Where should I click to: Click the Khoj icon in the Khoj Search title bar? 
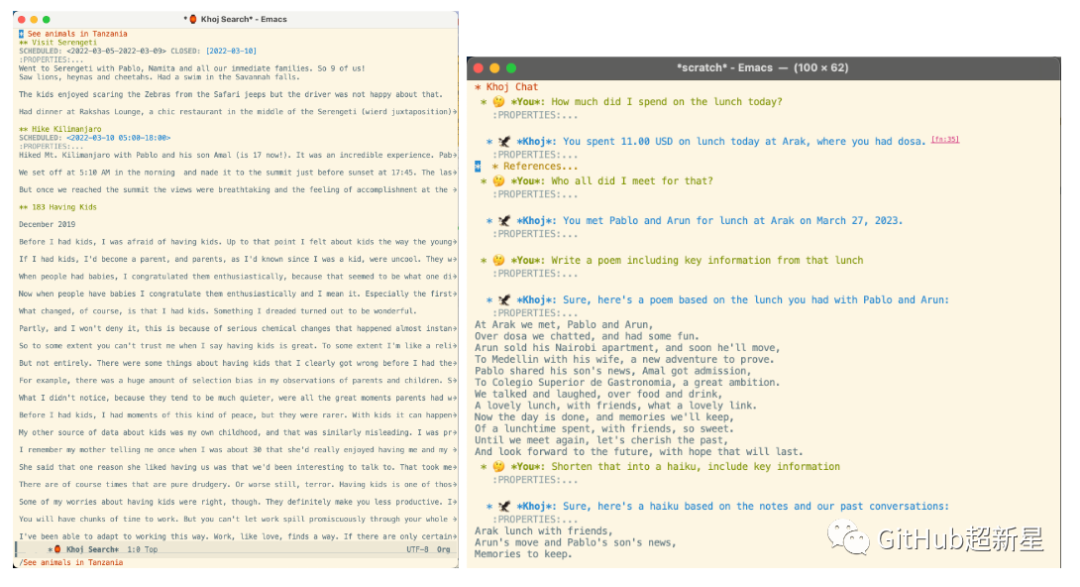pos(193,19)
